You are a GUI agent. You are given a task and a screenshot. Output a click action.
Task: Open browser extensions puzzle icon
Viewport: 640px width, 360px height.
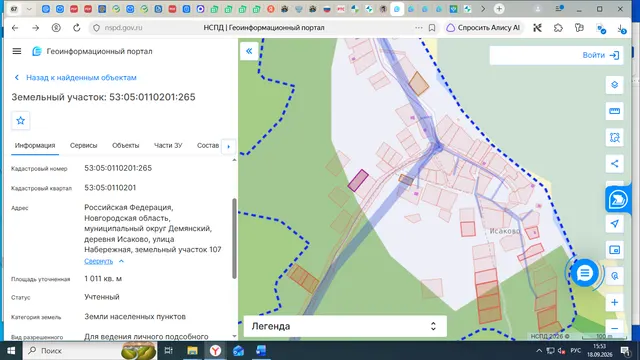click(x=558, y=28)
